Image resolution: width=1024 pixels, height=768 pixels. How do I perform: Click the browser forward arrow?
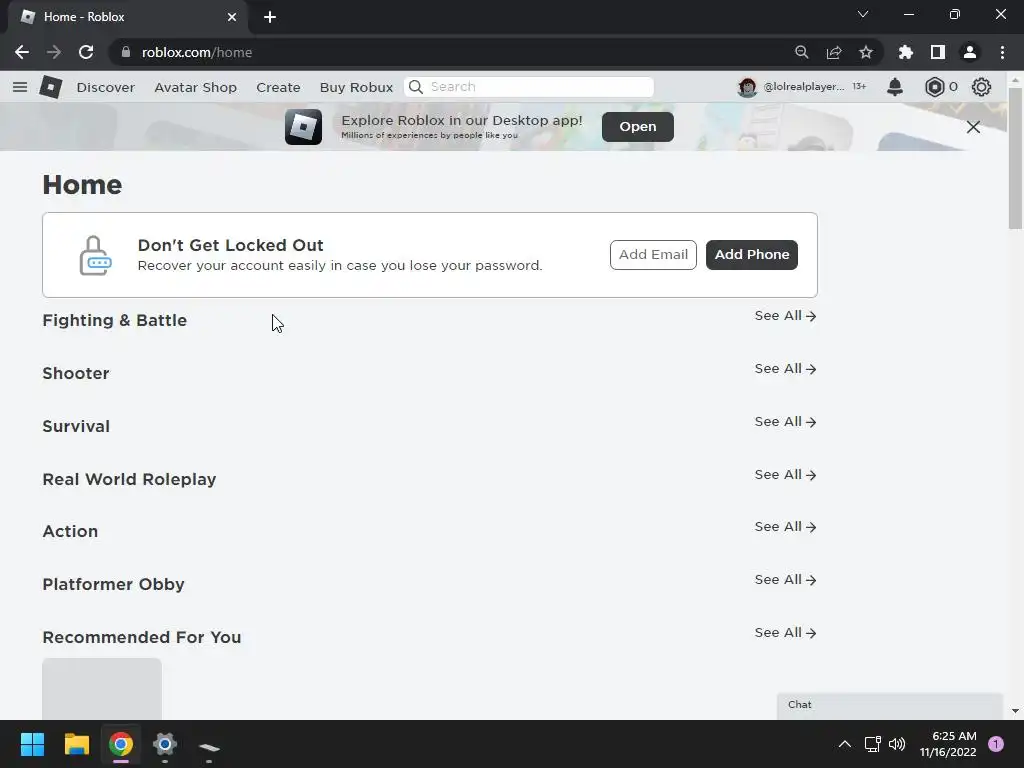point(54,52)
